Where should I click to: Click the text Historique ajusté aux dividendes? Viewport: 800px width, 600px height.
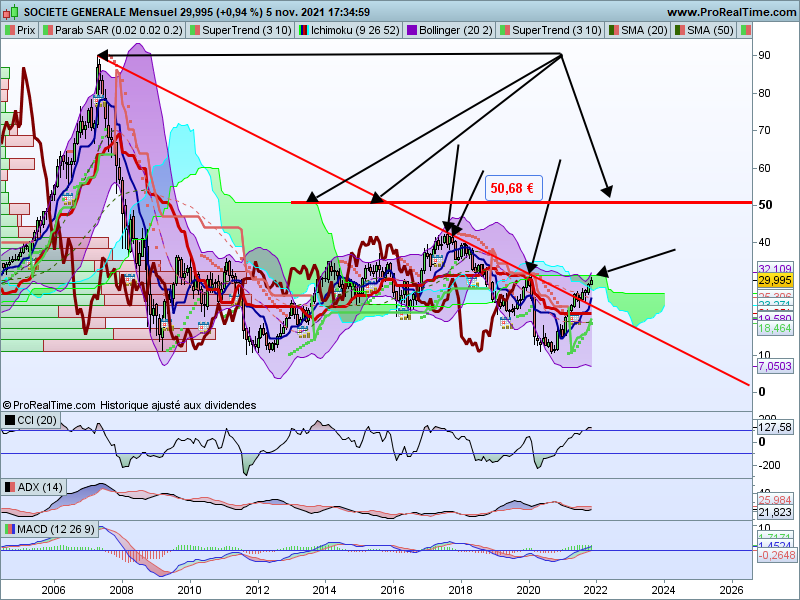178,405
